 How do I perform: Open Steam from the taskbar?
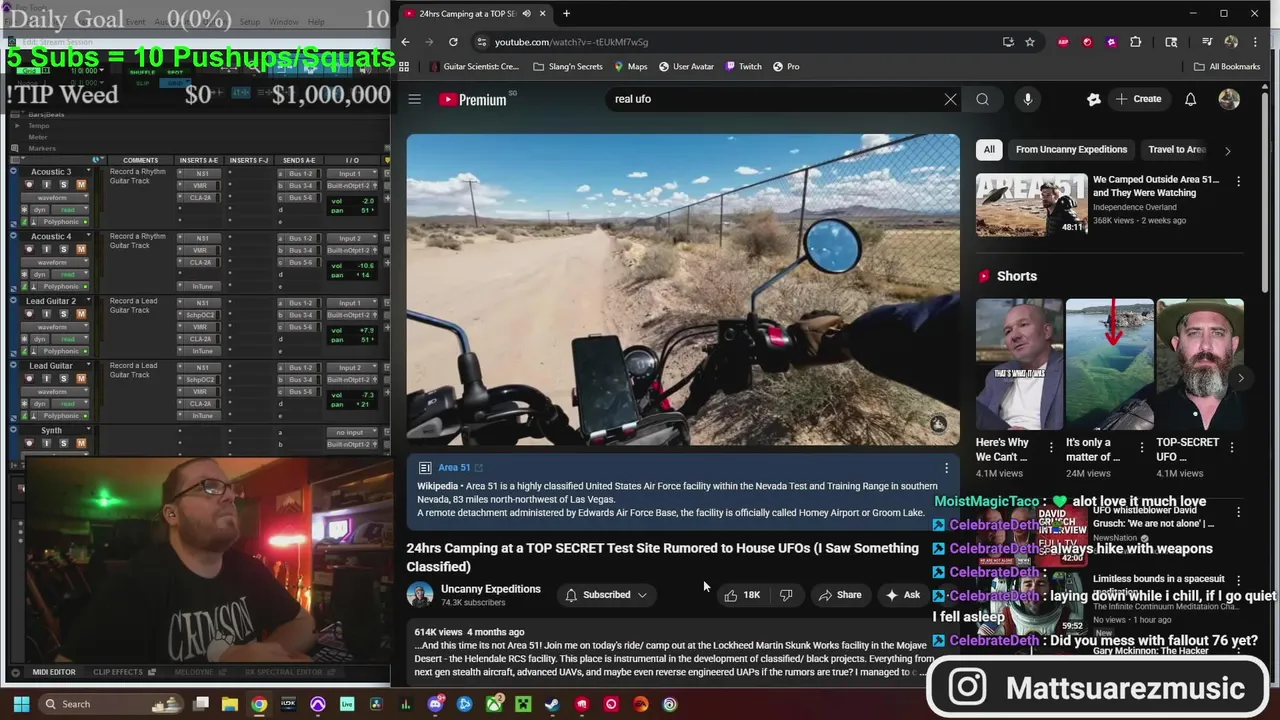pyautogui.click(x=552, y=704)
